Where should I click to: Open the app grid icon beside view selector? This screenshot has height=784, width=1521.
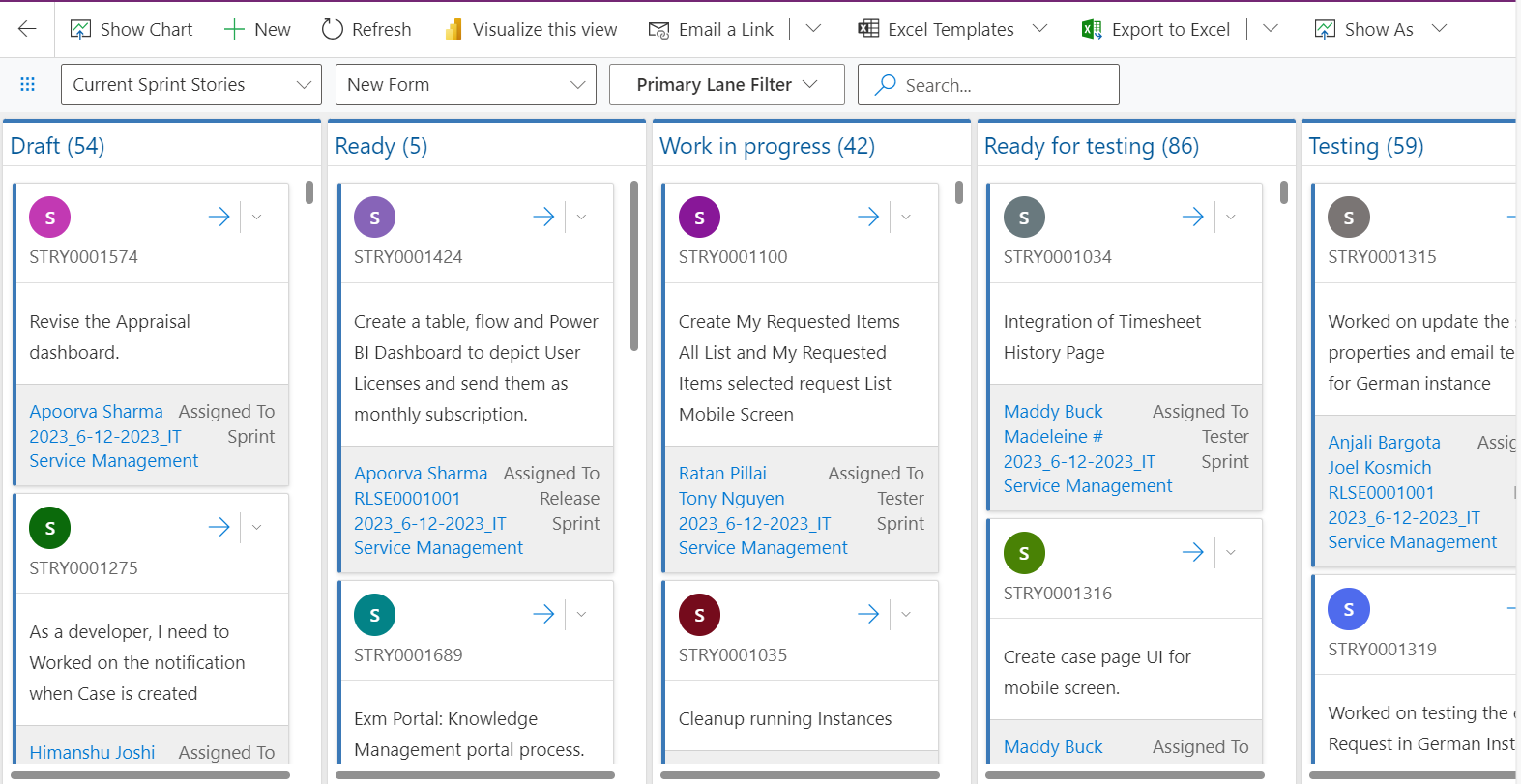coord(28,85)
